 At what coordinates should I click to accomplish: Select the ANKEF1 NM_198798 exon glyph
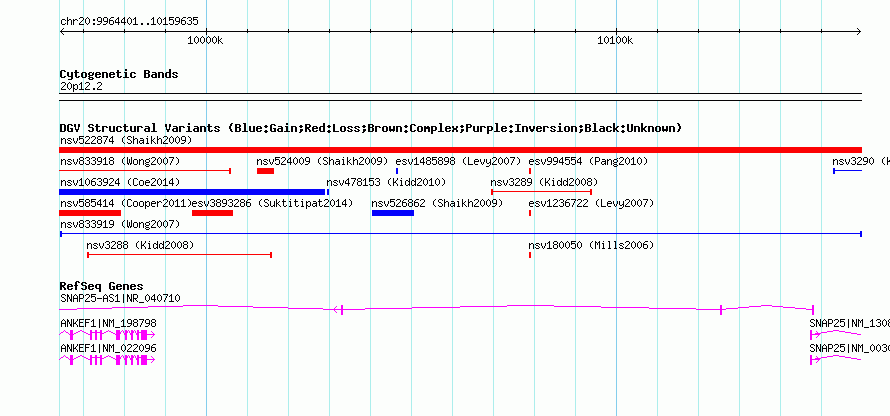(x=107, y=334)
